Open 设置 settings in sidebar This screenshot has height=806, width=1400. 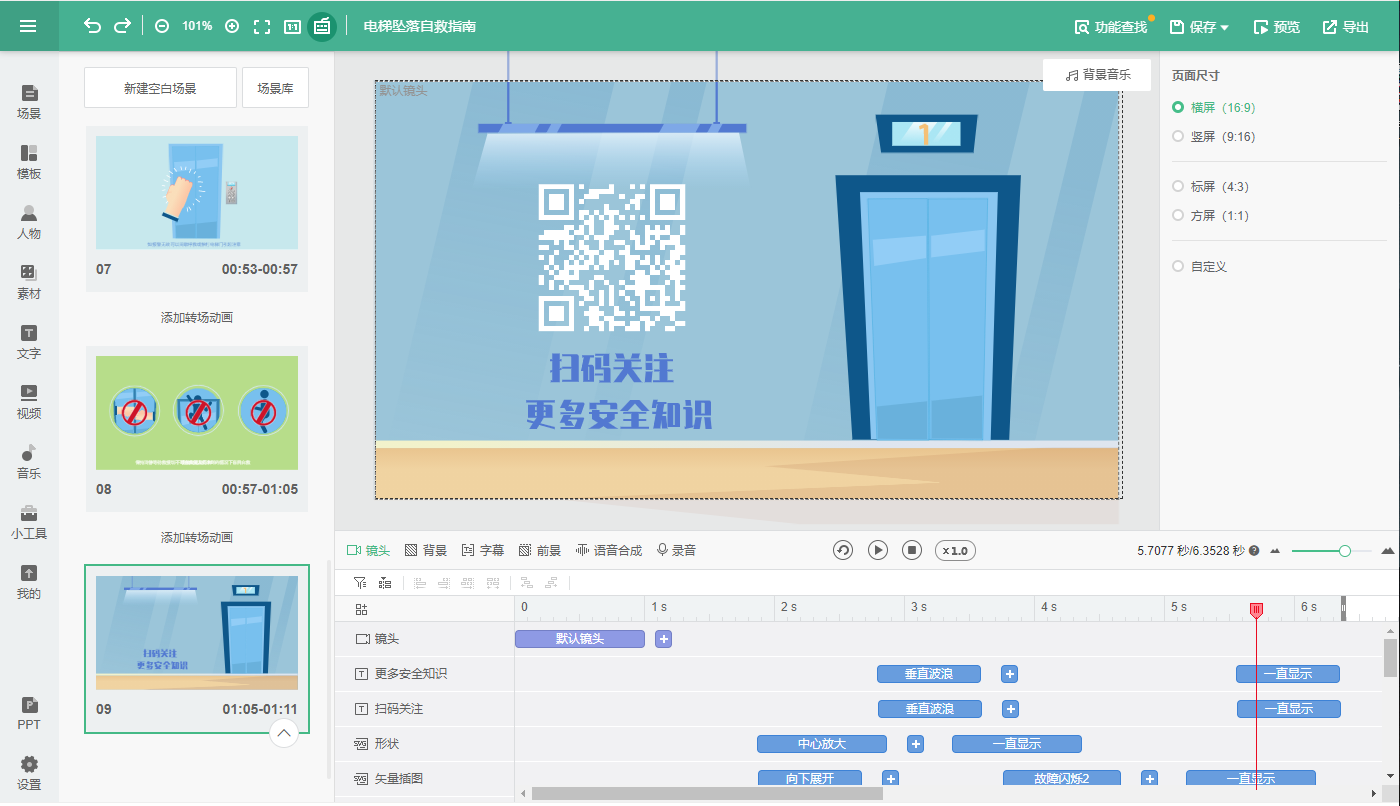[29, 773]
